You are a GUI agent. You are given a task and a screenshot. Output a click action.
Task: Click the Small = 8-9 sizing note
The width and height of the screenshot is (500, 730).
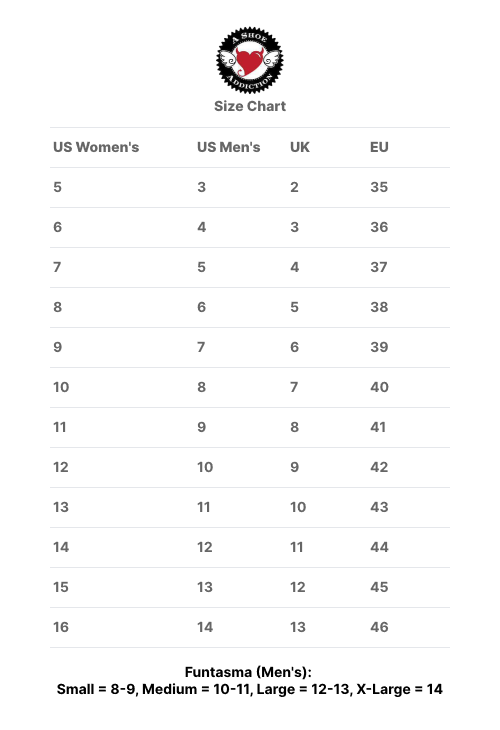97,689
